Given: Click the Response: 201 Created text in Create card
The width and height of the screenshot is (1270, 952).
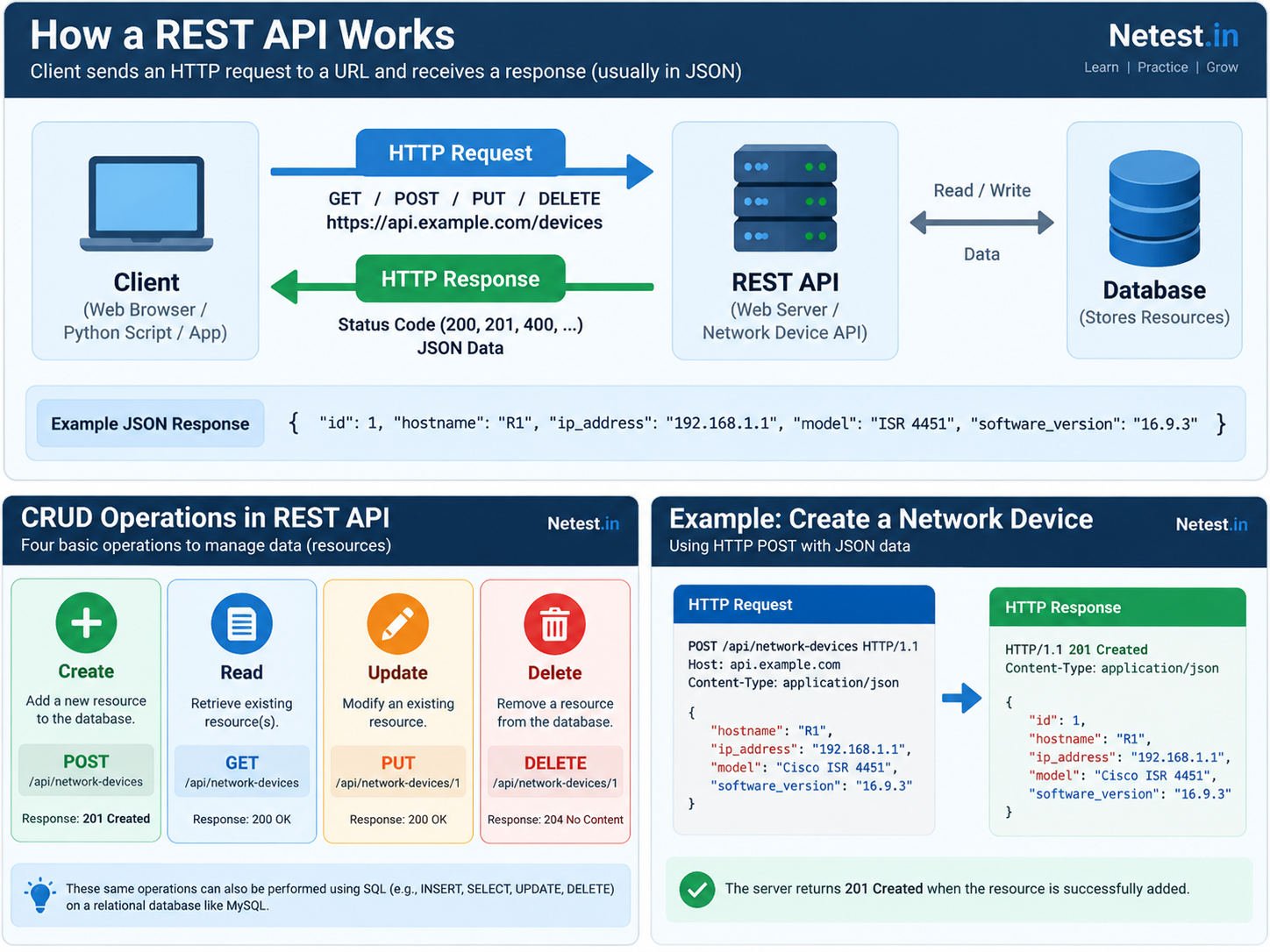Looking at the screenshot, I should [86, 819].
